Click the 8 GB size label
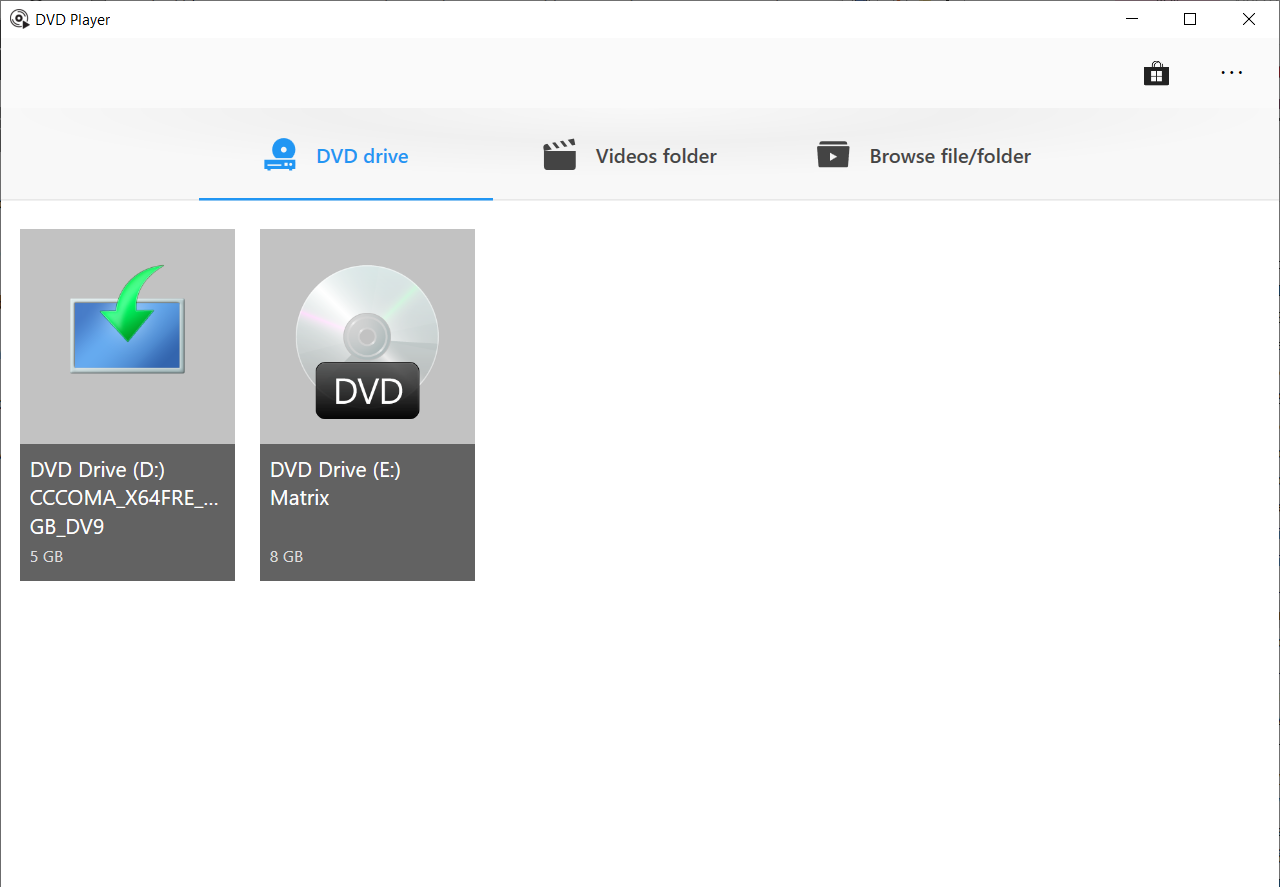Image resolution: width=1280 pixels, height=887 pixels. tap(286, 556)
